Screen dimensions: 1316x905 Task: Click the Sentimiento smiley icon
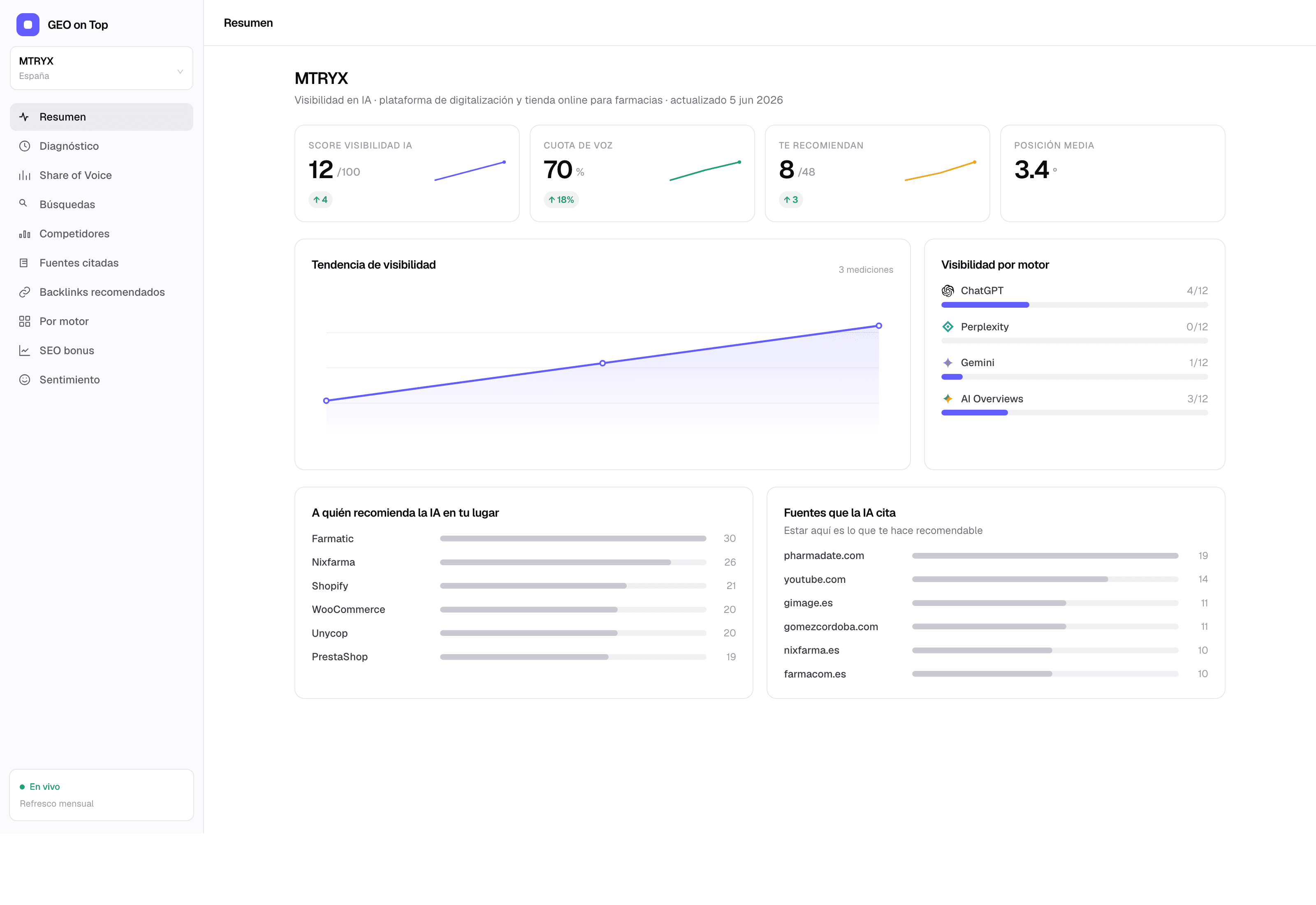tap(24, 380)
